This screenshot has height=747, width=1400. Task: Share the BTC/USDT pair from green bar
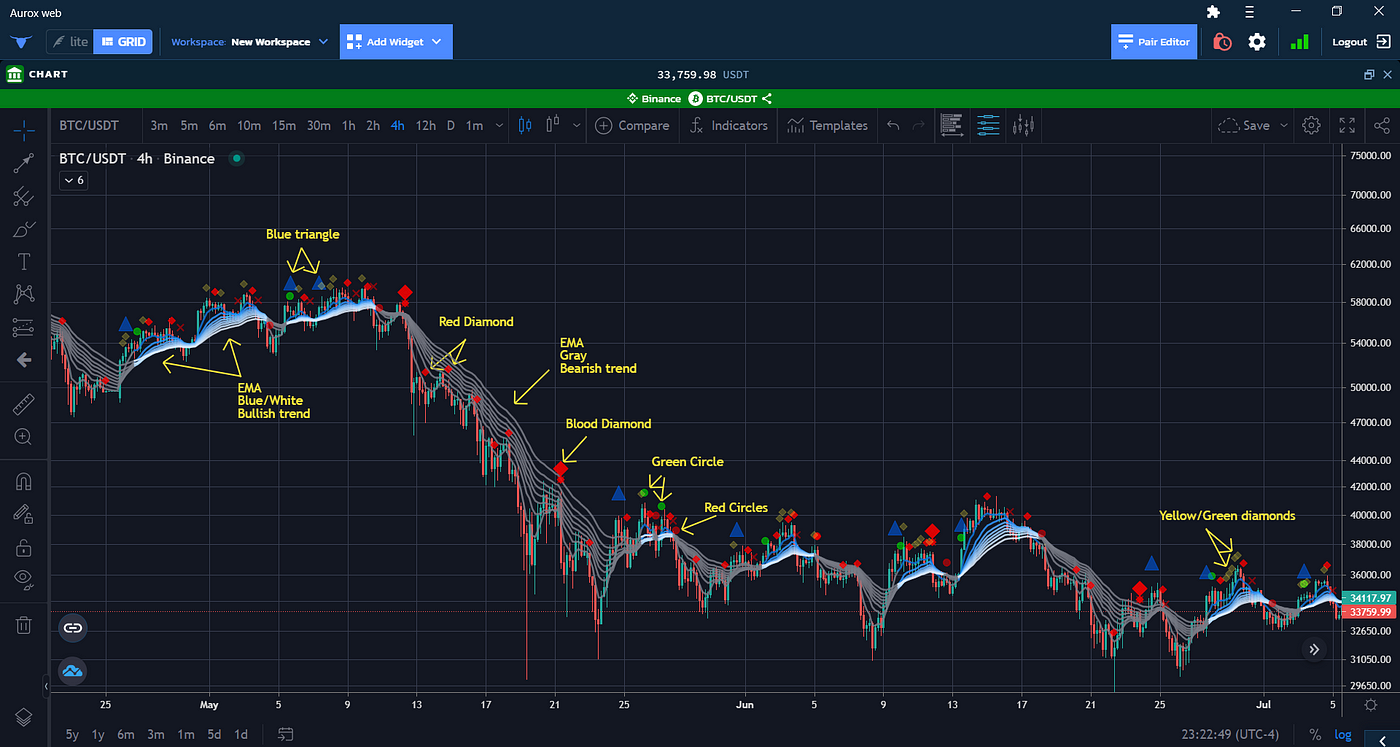[x=767, y=99]
